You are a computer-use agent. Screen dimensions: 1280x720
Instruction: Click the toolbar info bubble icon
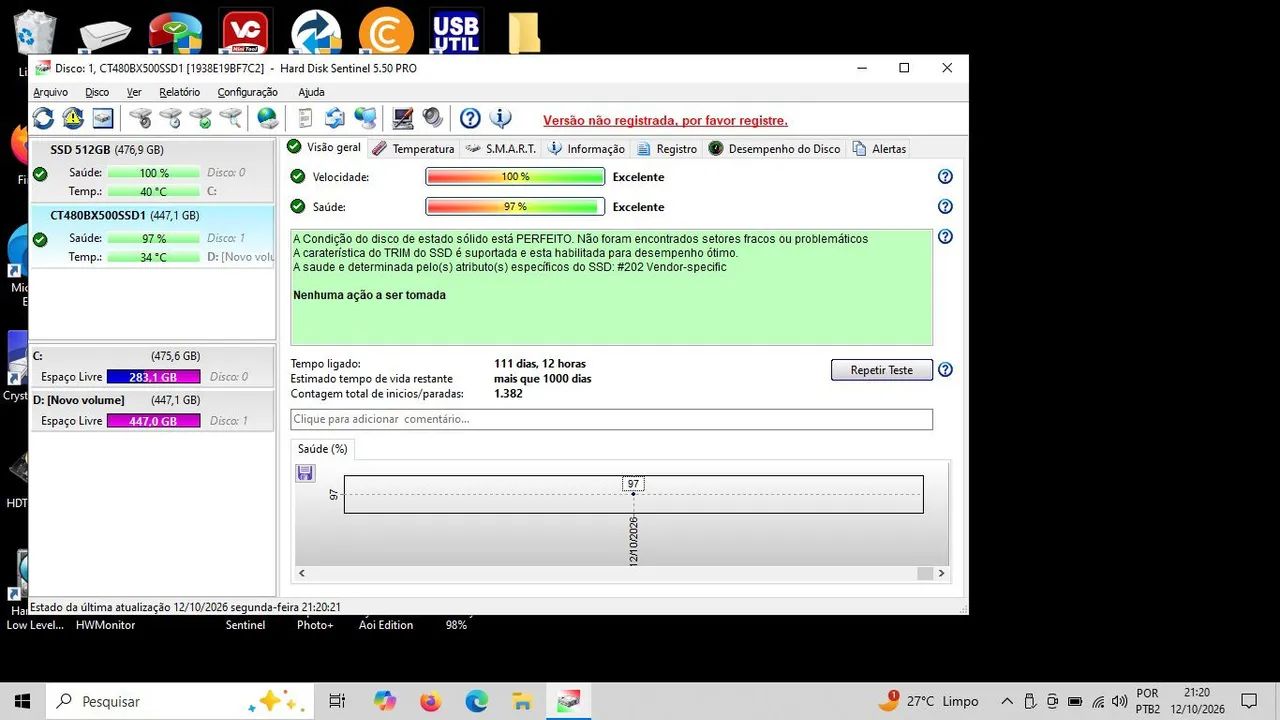[500, 118]
